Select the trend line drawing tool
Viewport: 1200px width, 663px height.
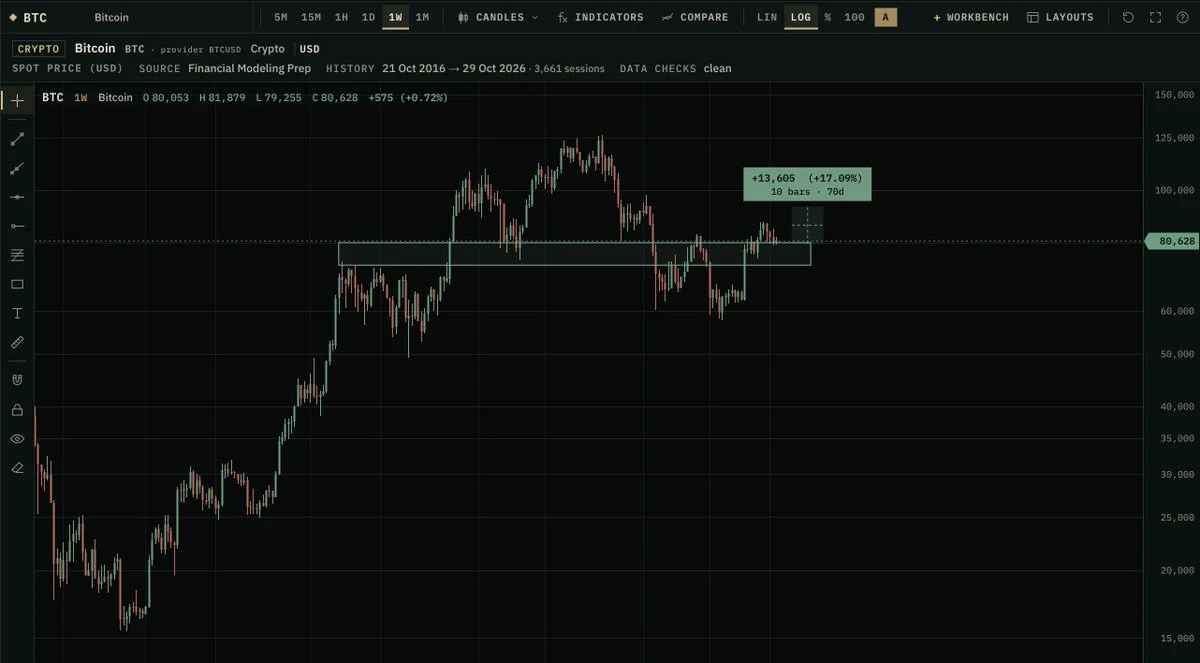coord(17,139)
